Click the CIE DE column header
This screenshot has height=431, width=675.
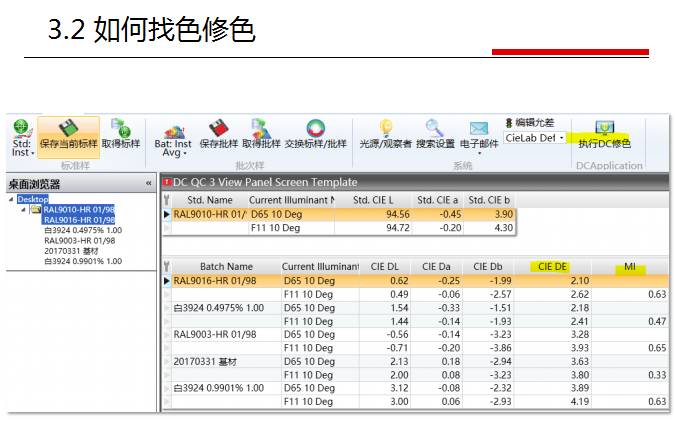[552, 267]
